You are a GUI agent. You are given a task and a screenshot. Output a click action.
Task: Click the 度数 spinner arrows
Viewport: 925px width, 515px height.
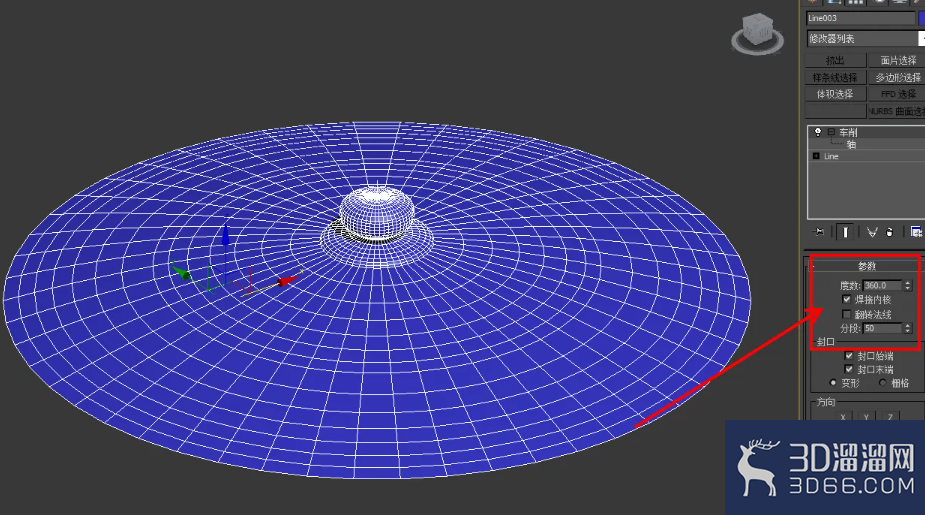coord(908,286)
